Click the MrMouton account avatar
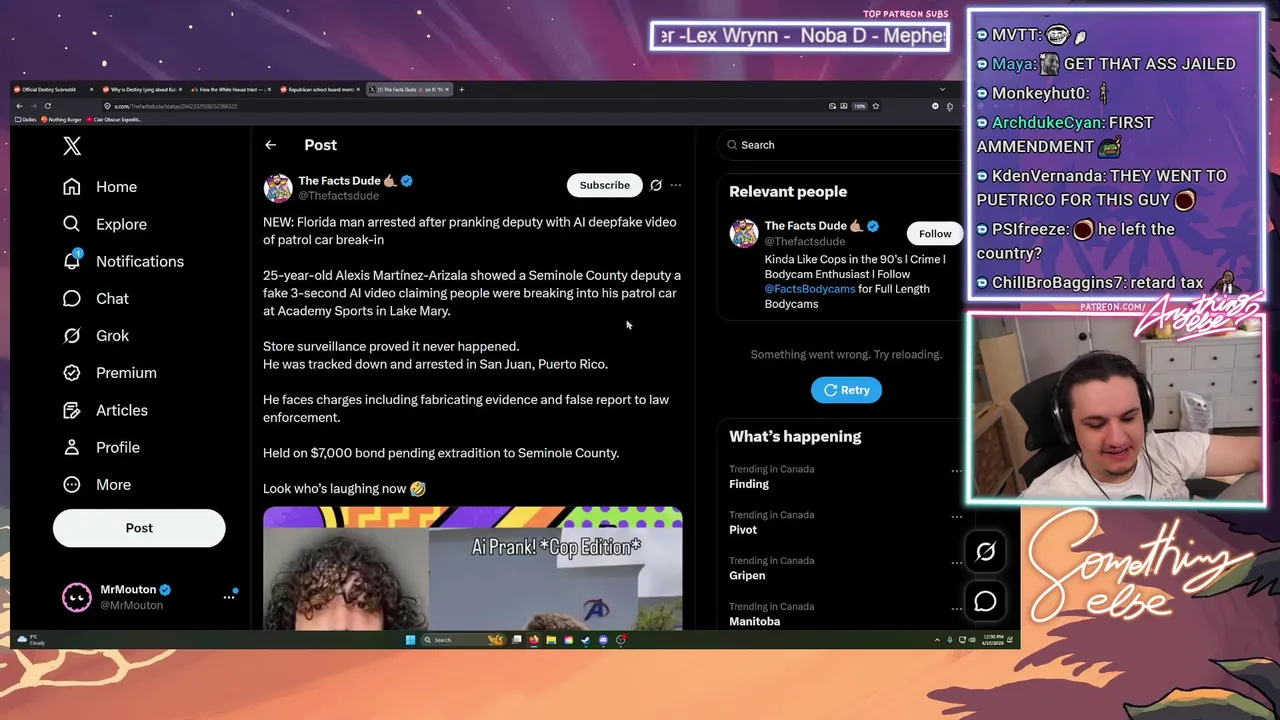1280x720 pixels. [77, 597]
